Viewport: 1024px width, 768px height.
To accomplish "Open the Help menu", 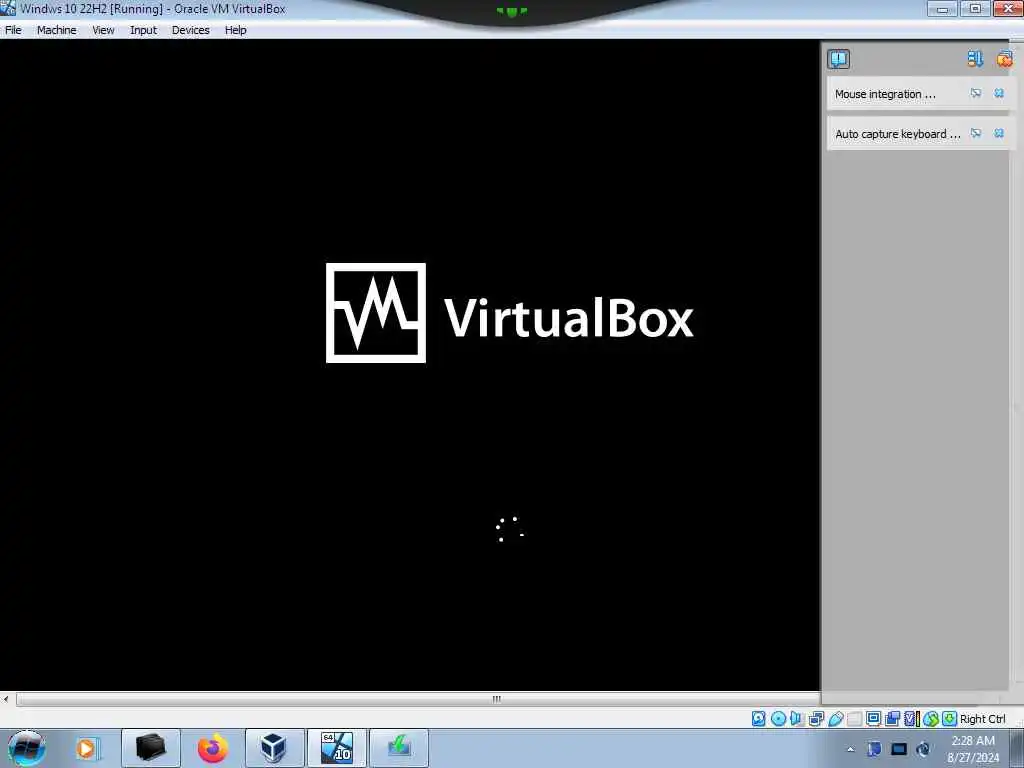I will click(x=236, y=30).
